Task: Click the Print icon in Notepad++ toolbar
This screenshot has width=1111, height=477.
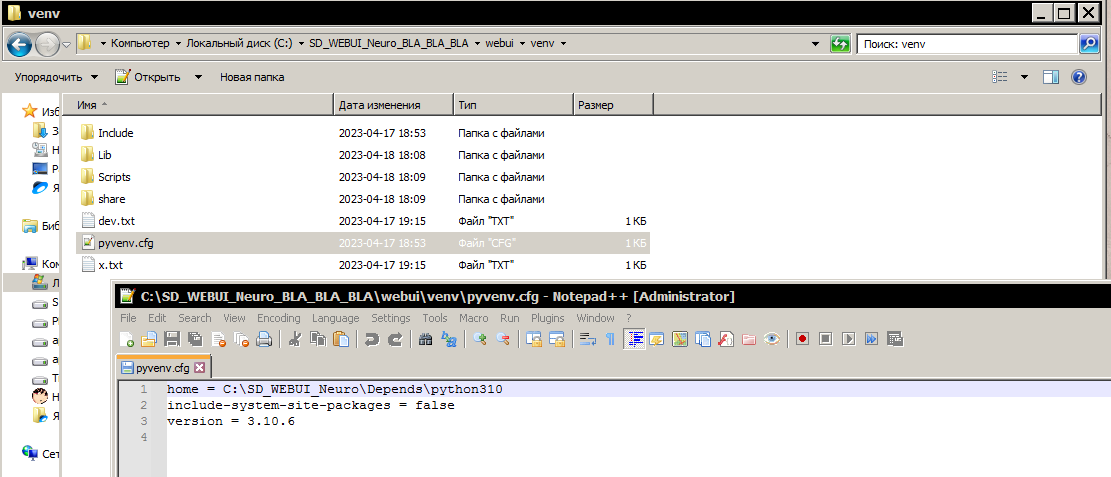Action: coord(264,339)
